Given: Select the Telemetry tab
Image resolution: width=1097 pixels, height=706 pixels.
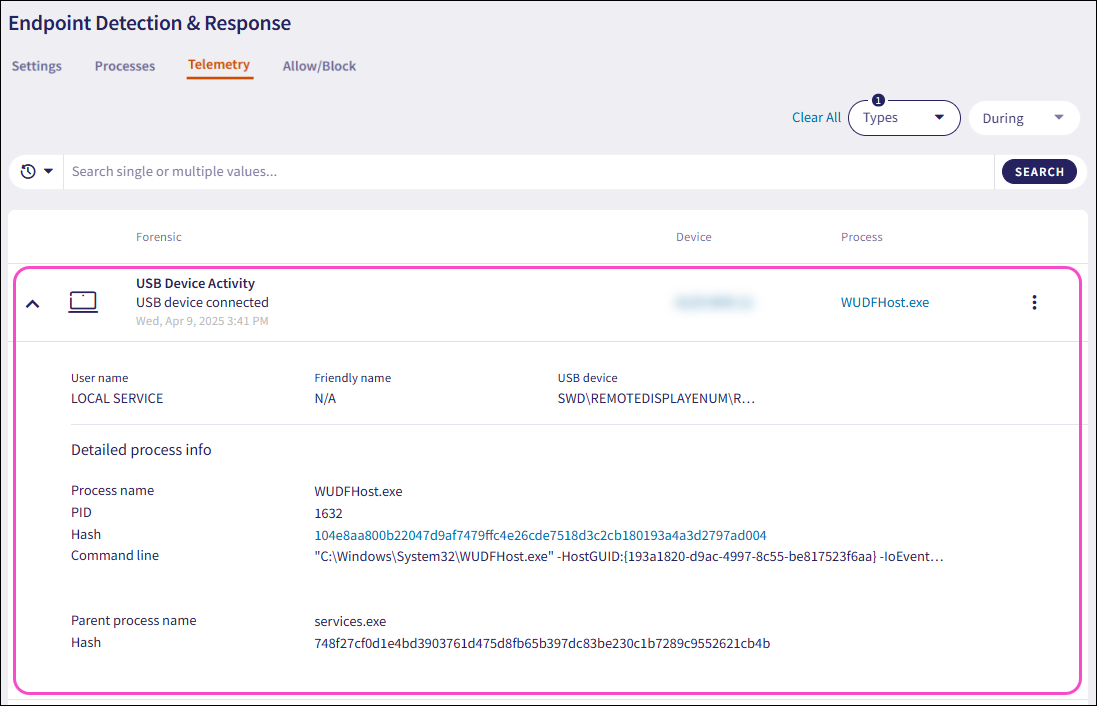Looking at the screenshot, I should [219, 65].
